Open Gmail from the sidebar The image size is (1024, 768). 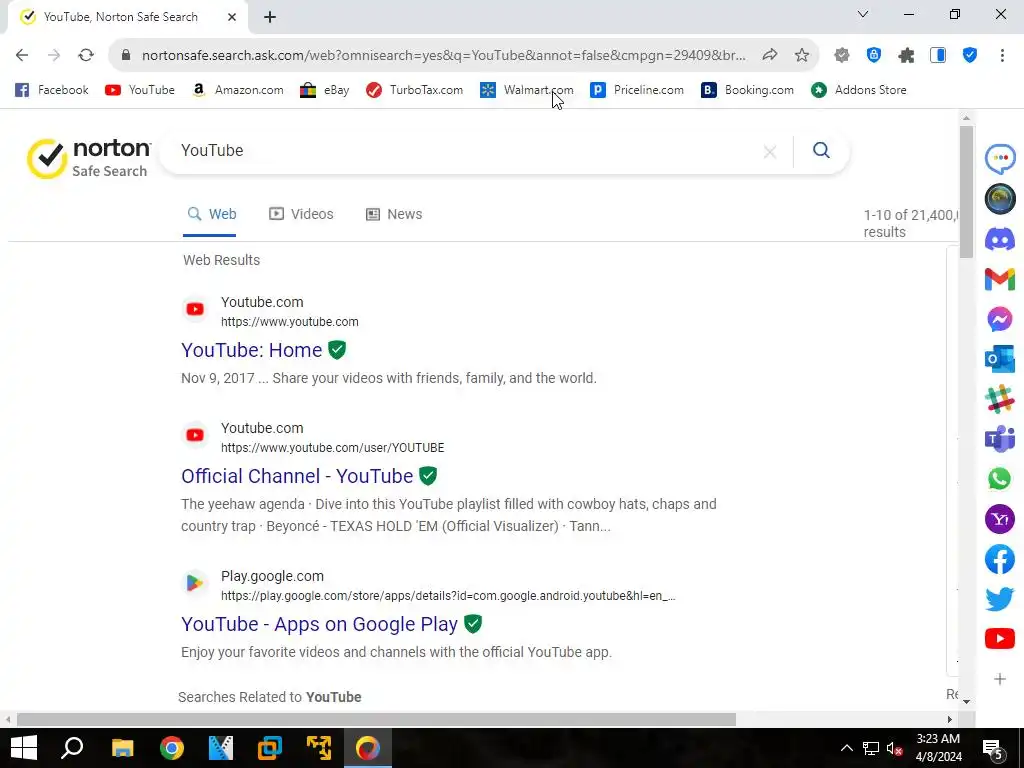click(x=1000, y=280)
